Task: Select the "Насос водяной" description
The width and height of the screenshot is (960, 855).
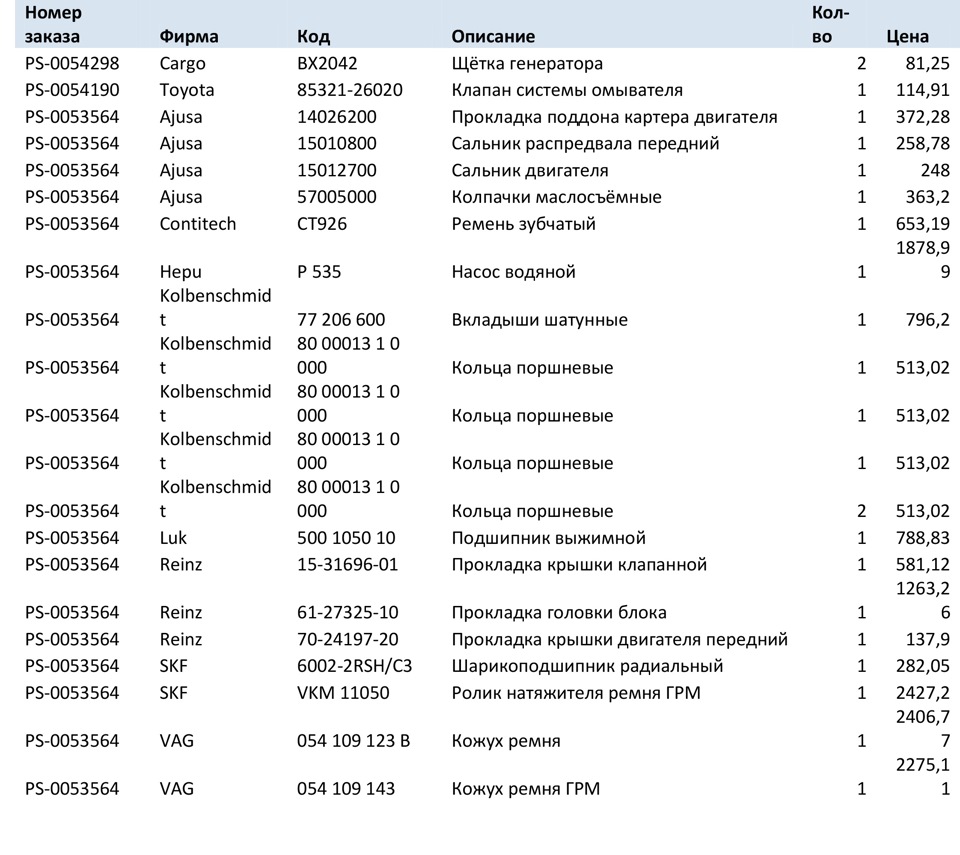Action: [x=513, y=271]
